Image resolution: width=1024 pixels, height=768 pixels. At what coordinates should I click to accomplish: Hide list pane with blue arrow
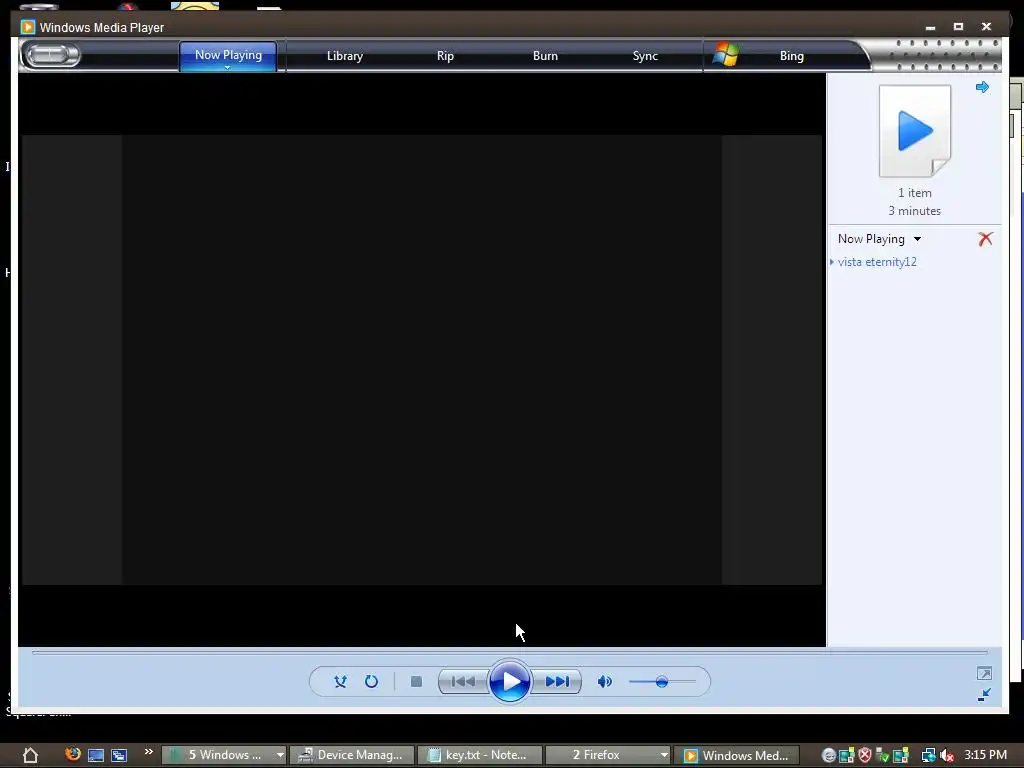[x=982, y=87]
